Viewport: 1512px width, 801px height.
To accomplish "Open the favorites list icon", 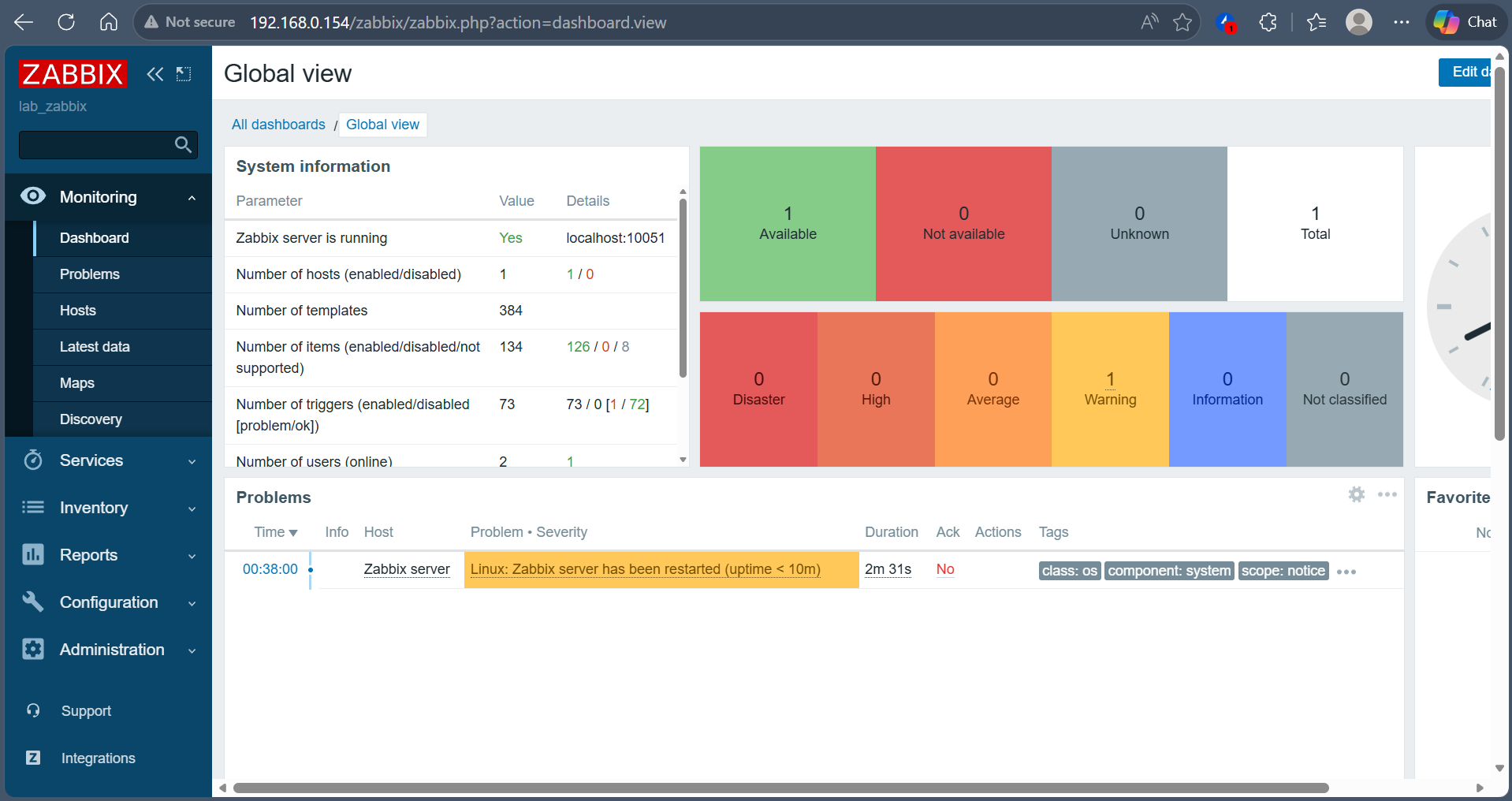I will coord(1316,22).
